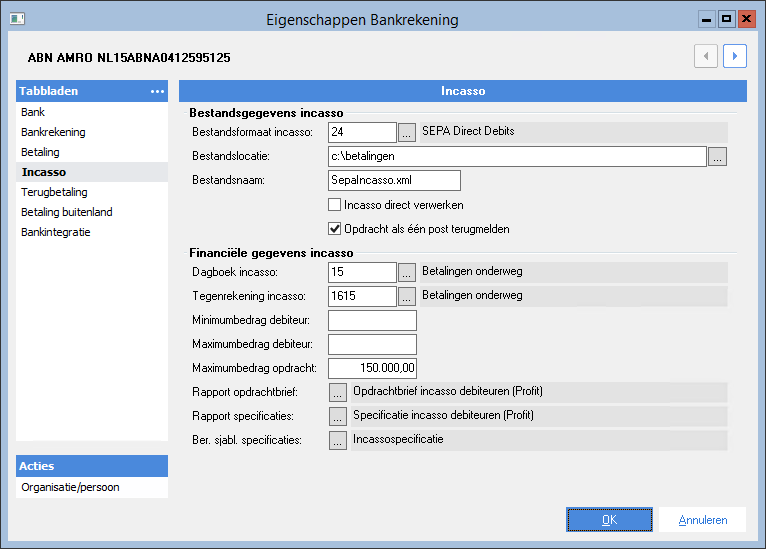The image size is (766, 549).
Task: Click the OK button
Action: pyautogui.click(x=609, y=520)
